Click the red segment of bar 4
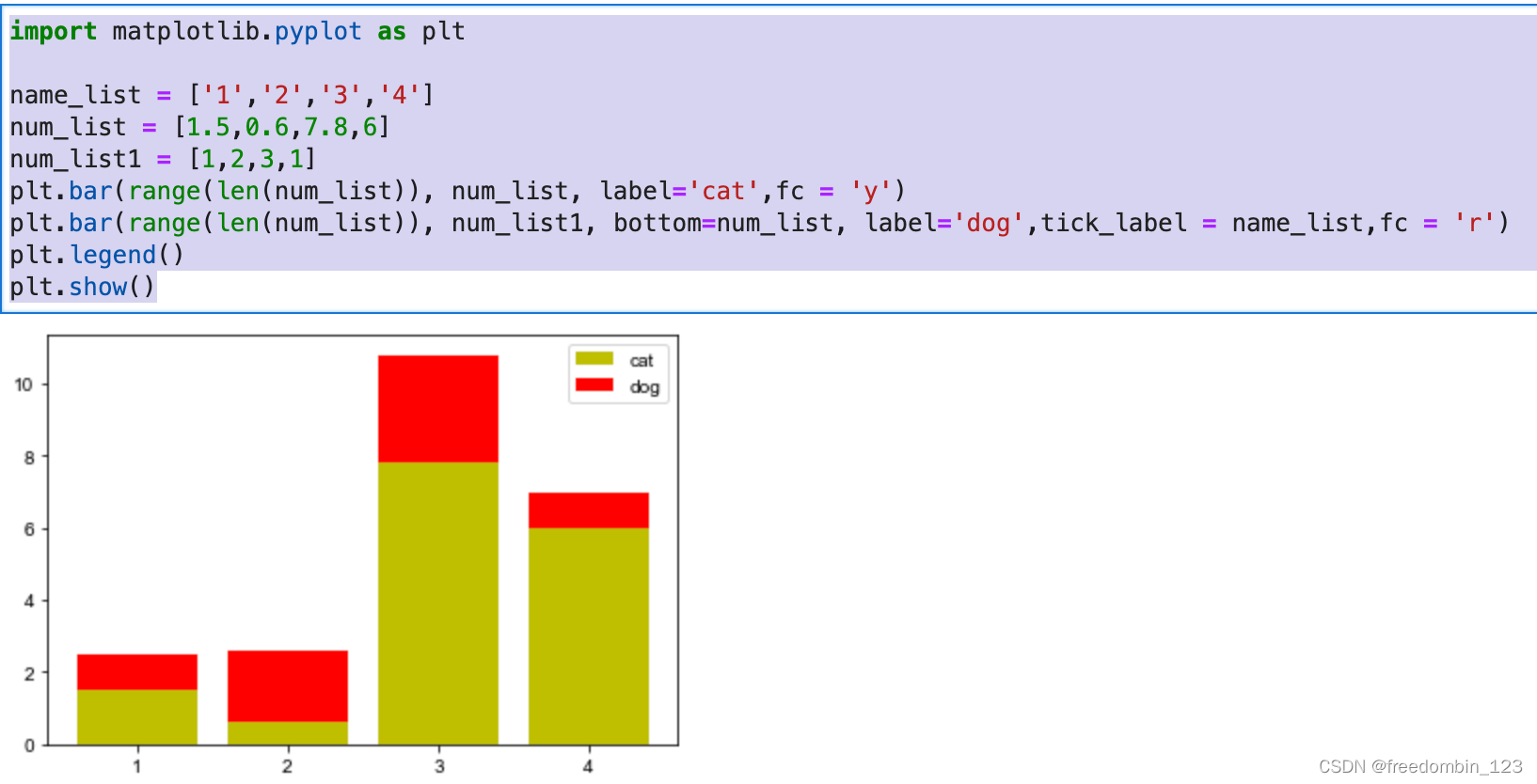 coord(589,510)
